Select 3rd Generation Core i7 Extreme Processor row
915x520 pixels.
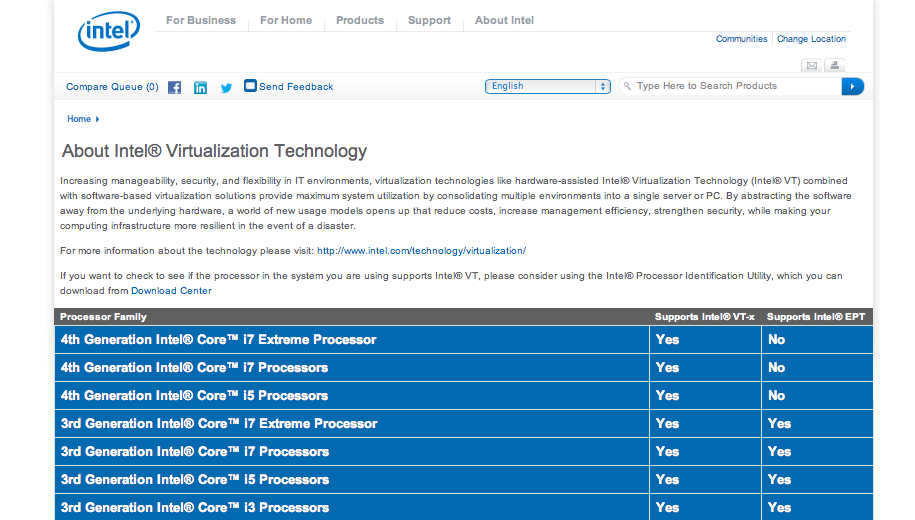(464, 424)
